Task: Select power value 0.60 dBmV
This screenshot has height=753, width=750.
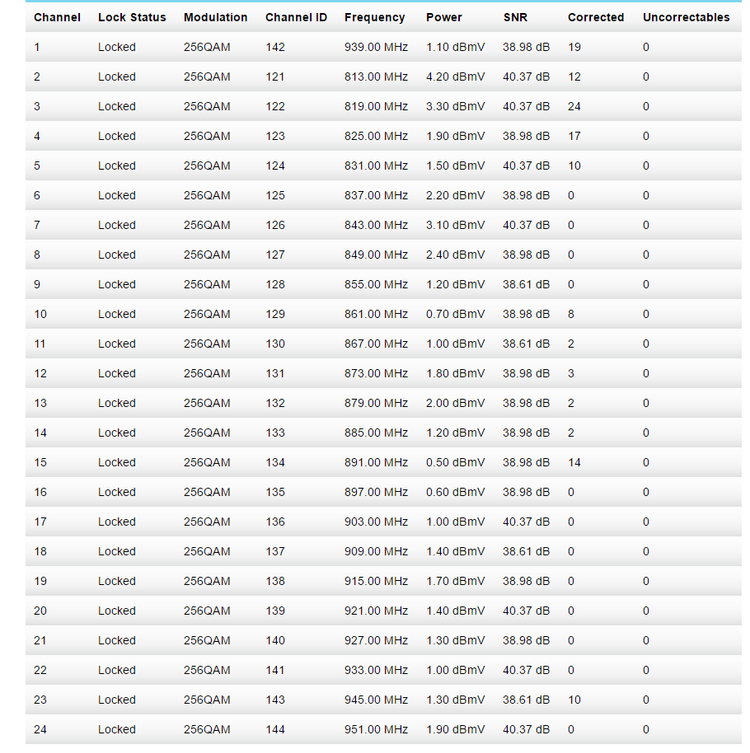Action: click(455, 492)
